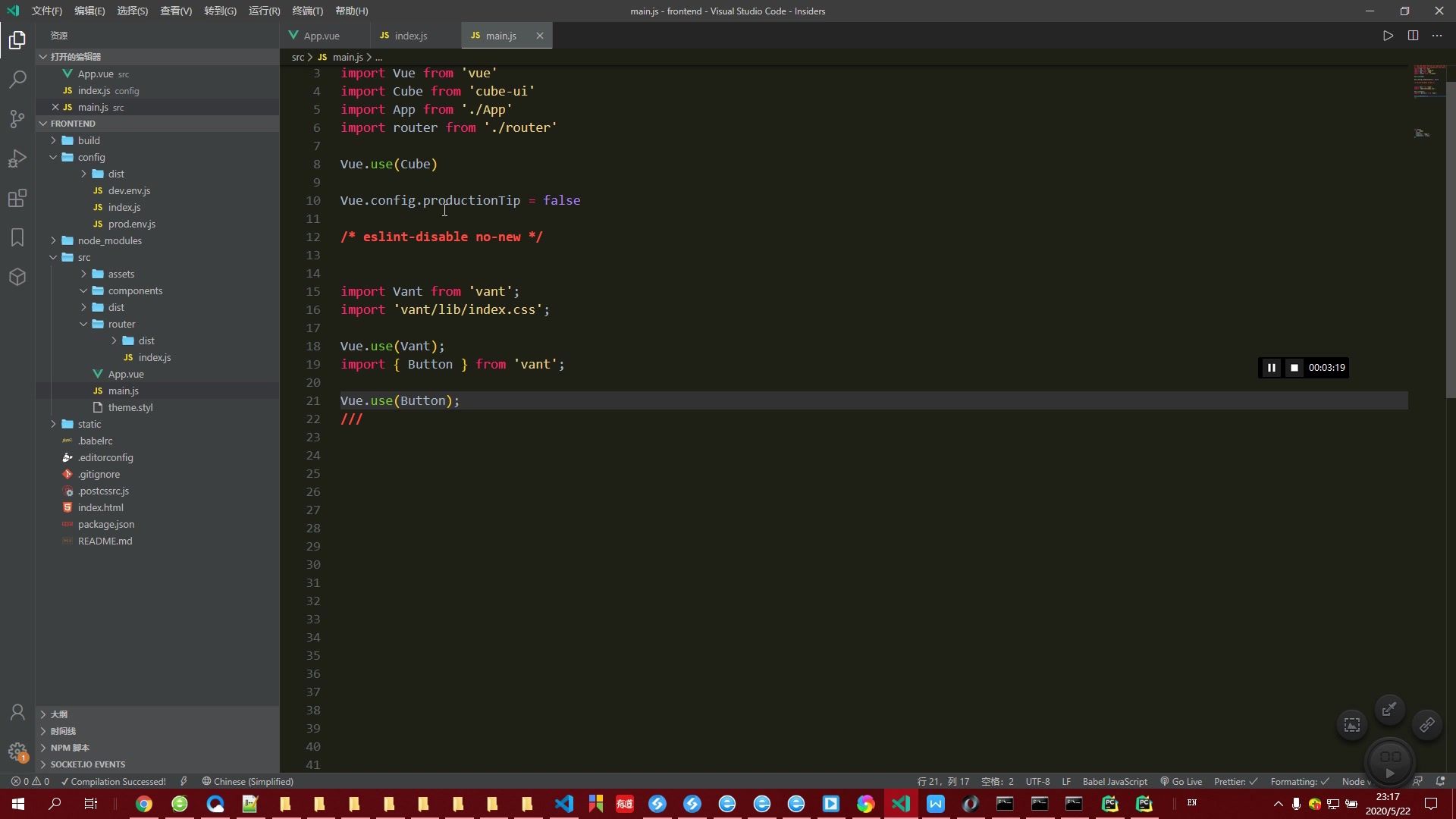Open the Bookmarks view in activity bar
The image size is (1456, 819).
click(17, 237)
